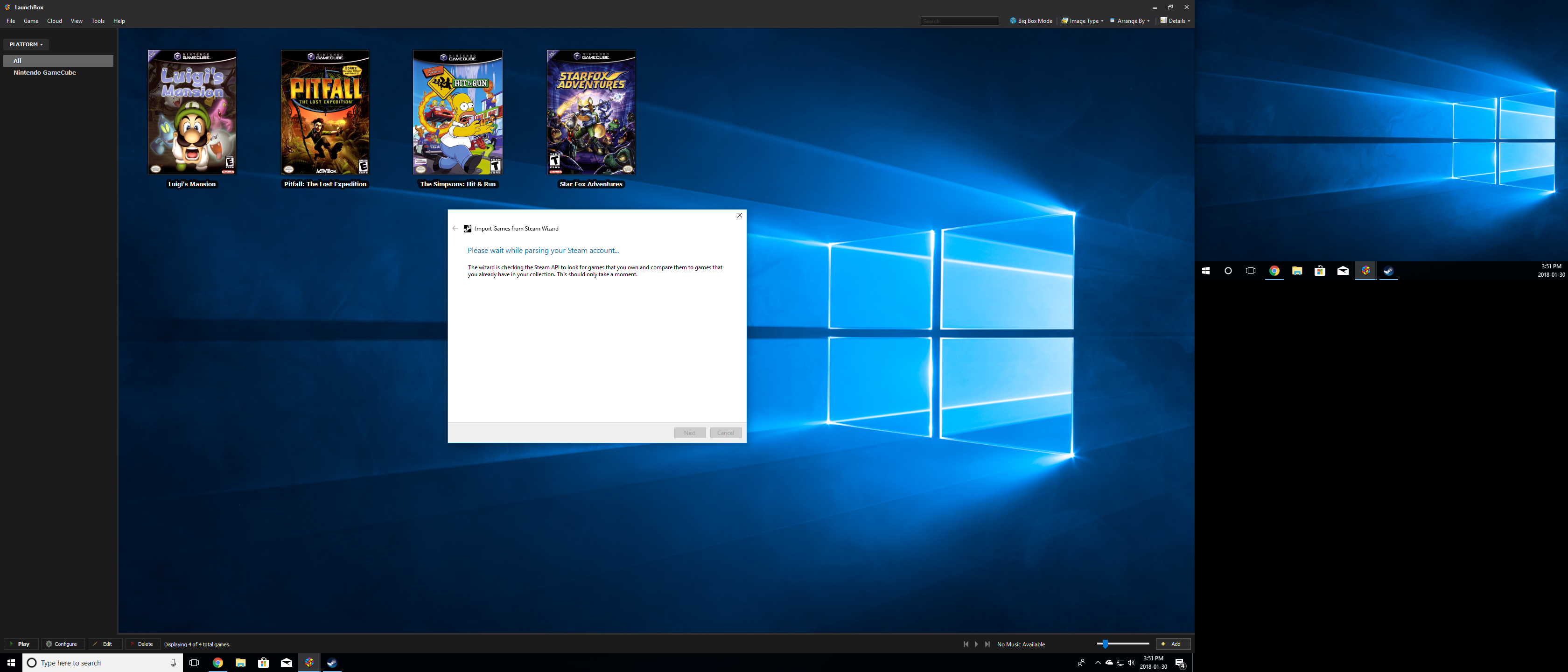
Task: Click the Star Fox Adventures title label
Action: point(591,184)
